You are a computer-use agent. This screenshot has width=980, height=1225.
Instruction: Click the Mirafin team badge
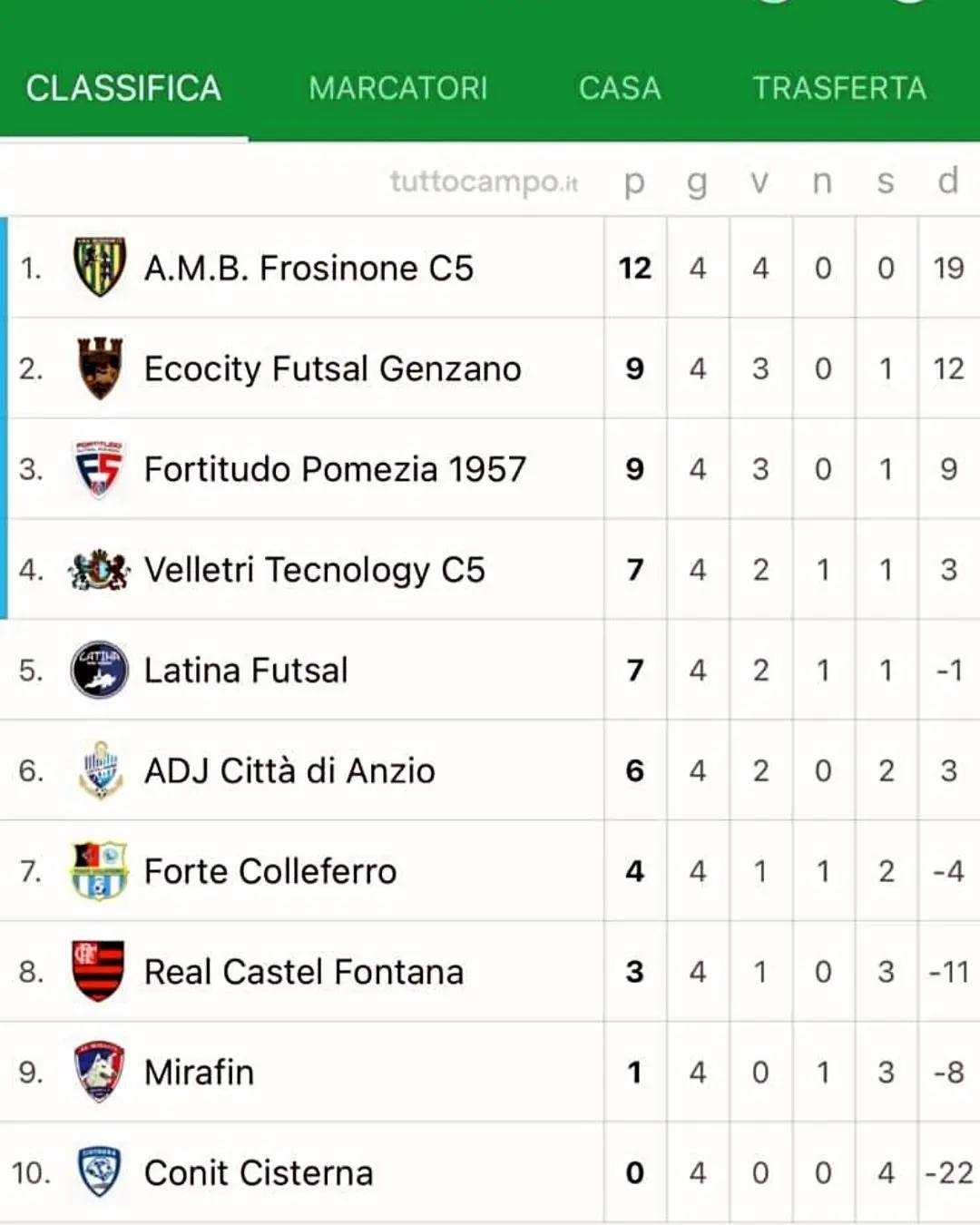(x=99, y=1072)
